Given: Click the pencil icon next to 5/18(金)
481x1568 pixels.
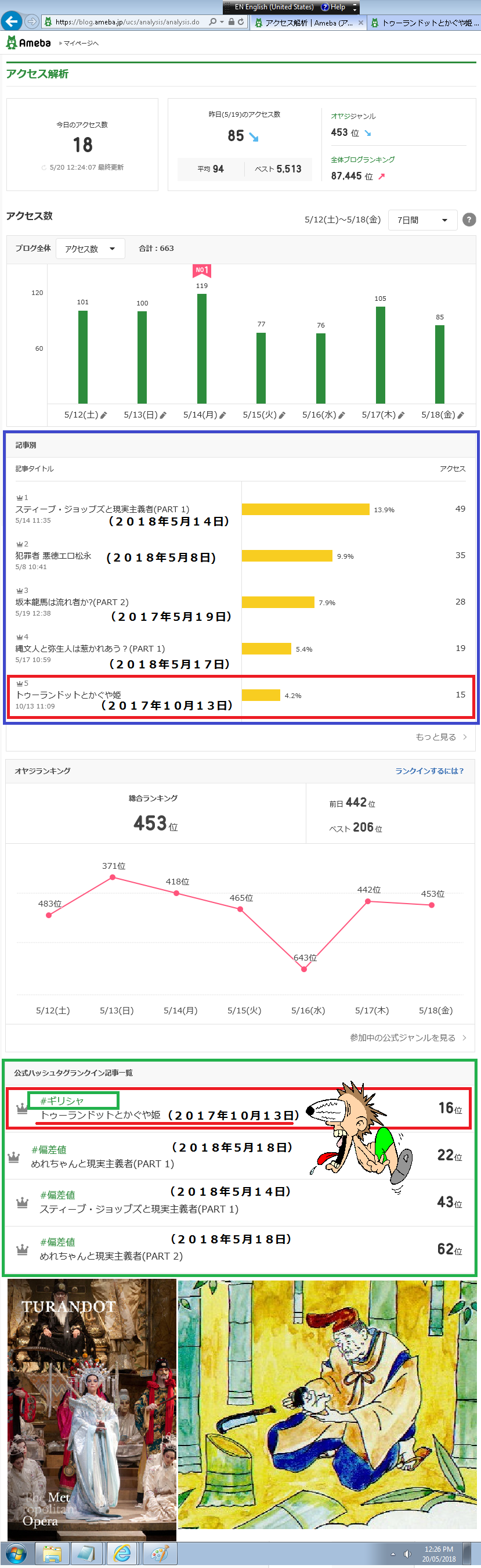Looking at the screenshot, I should 461,415.
